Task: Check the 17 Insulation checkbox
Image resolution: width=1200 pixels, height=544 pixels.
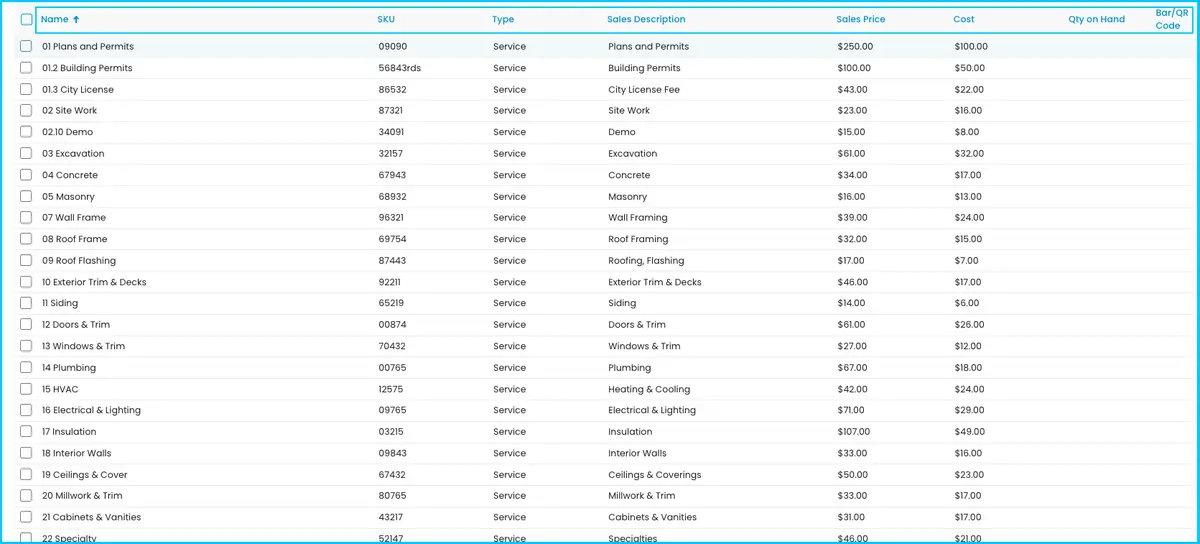Action: pos(26,431)
